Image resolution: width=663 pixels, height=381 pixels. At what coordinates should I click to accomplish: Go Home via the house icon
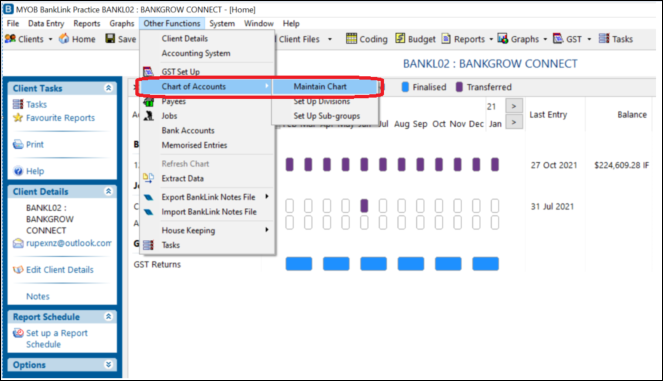(64, 39)
